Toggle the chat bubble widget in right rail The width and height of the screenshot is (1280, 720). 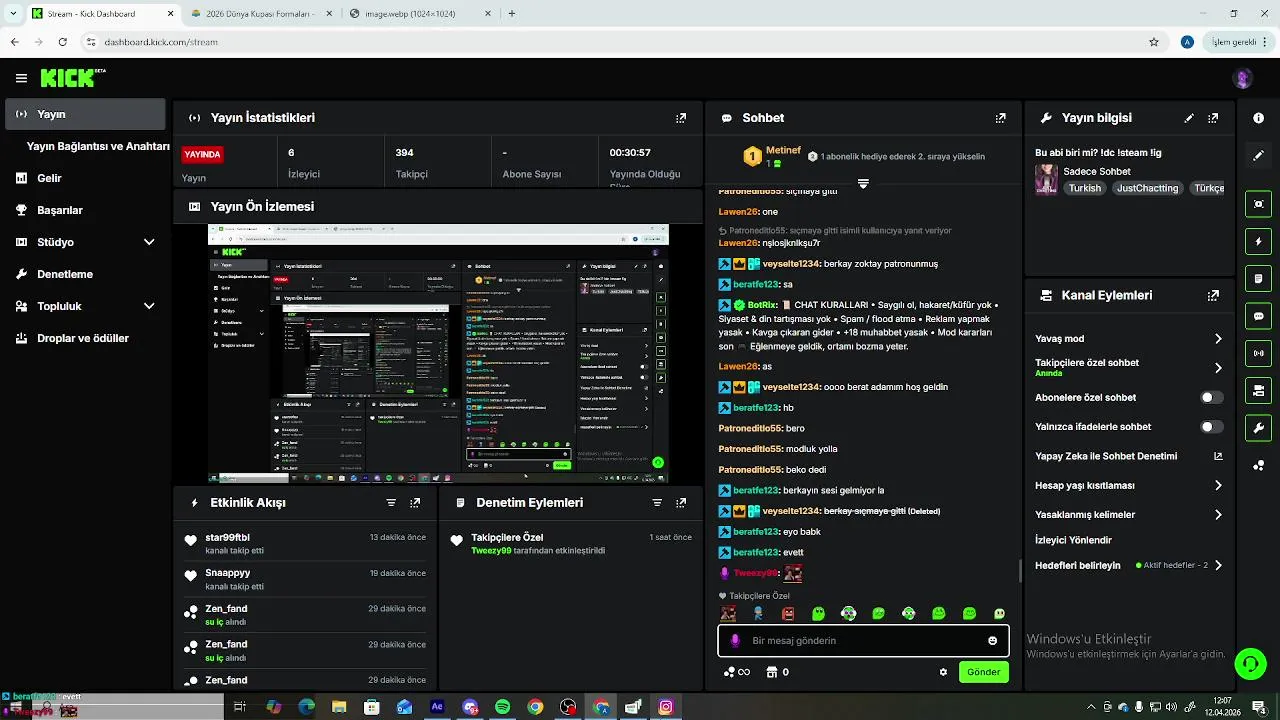1259,315
